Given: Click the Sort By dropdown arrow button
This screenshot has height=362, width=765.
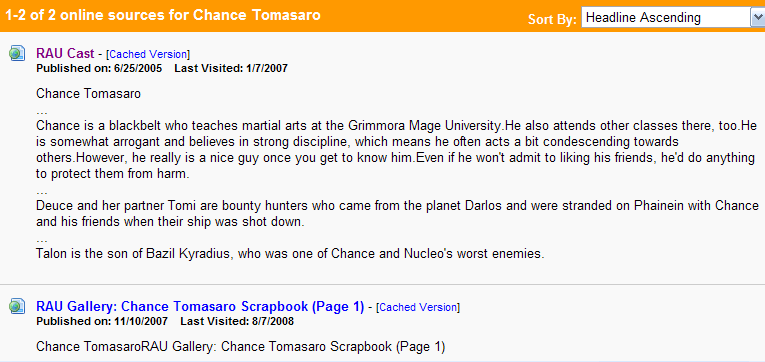Looking at the screenshot, I should 757,18.
